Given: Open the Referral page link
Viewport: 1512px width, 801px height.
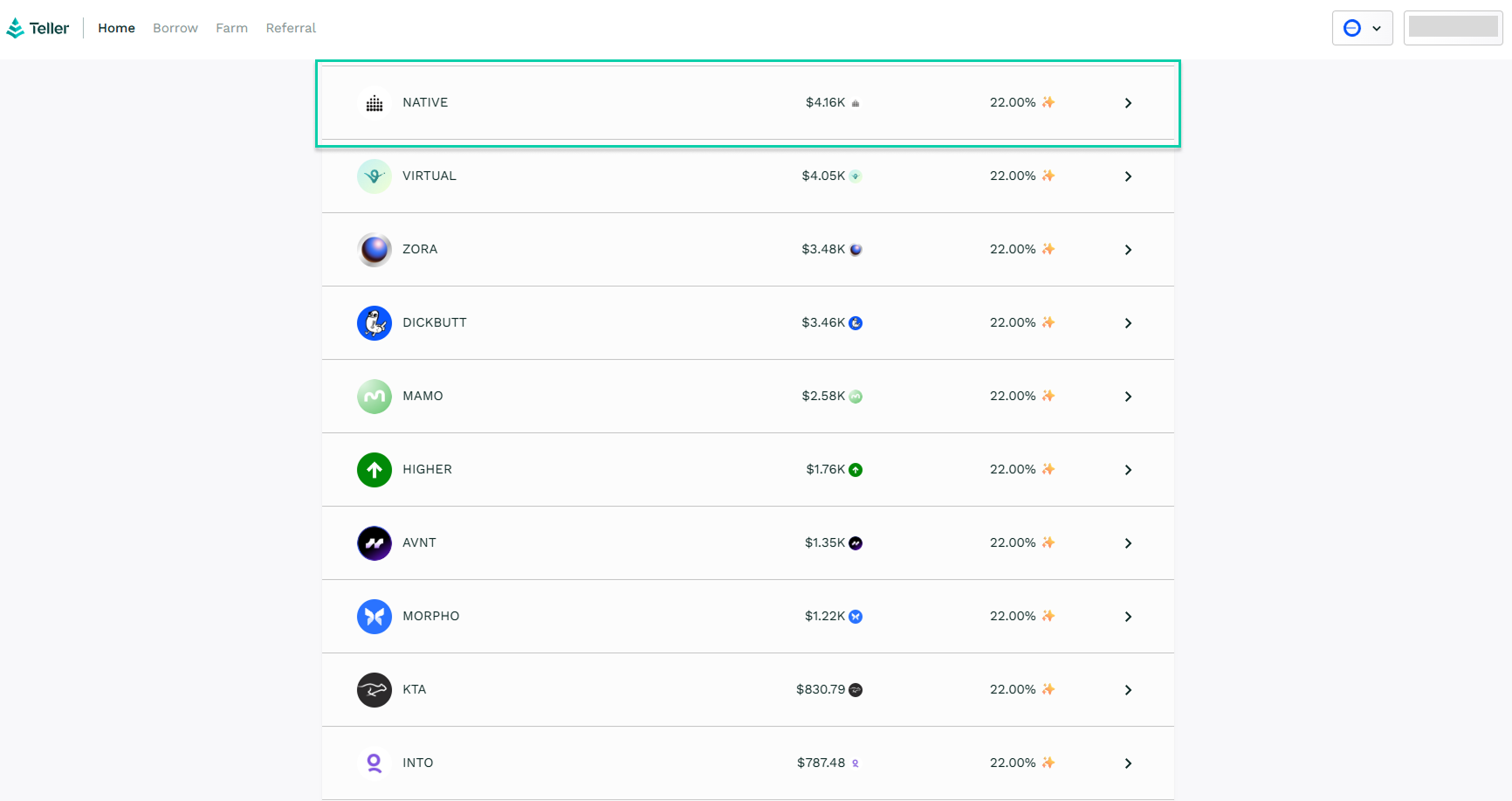Looking at the screenshot, I should (x=291, y=28).
